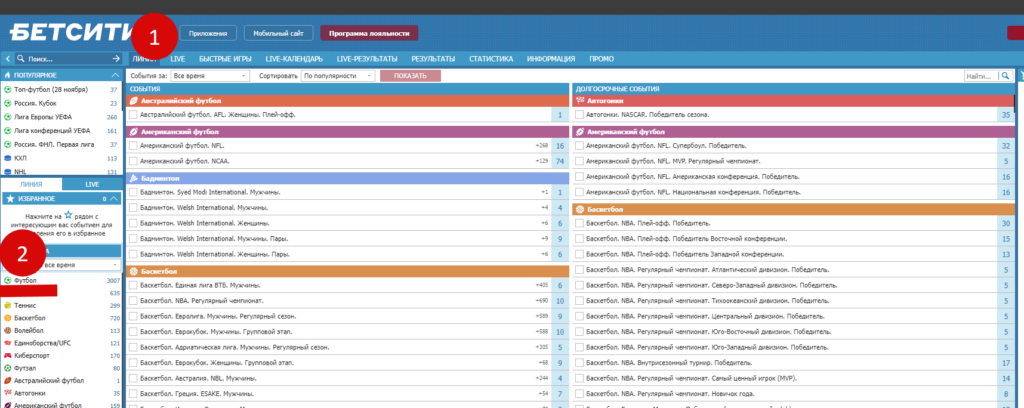Screen dimensions: 1024x408
Task: Click the flag icon beside Автогонки in the sidebar
Action: 7,393
